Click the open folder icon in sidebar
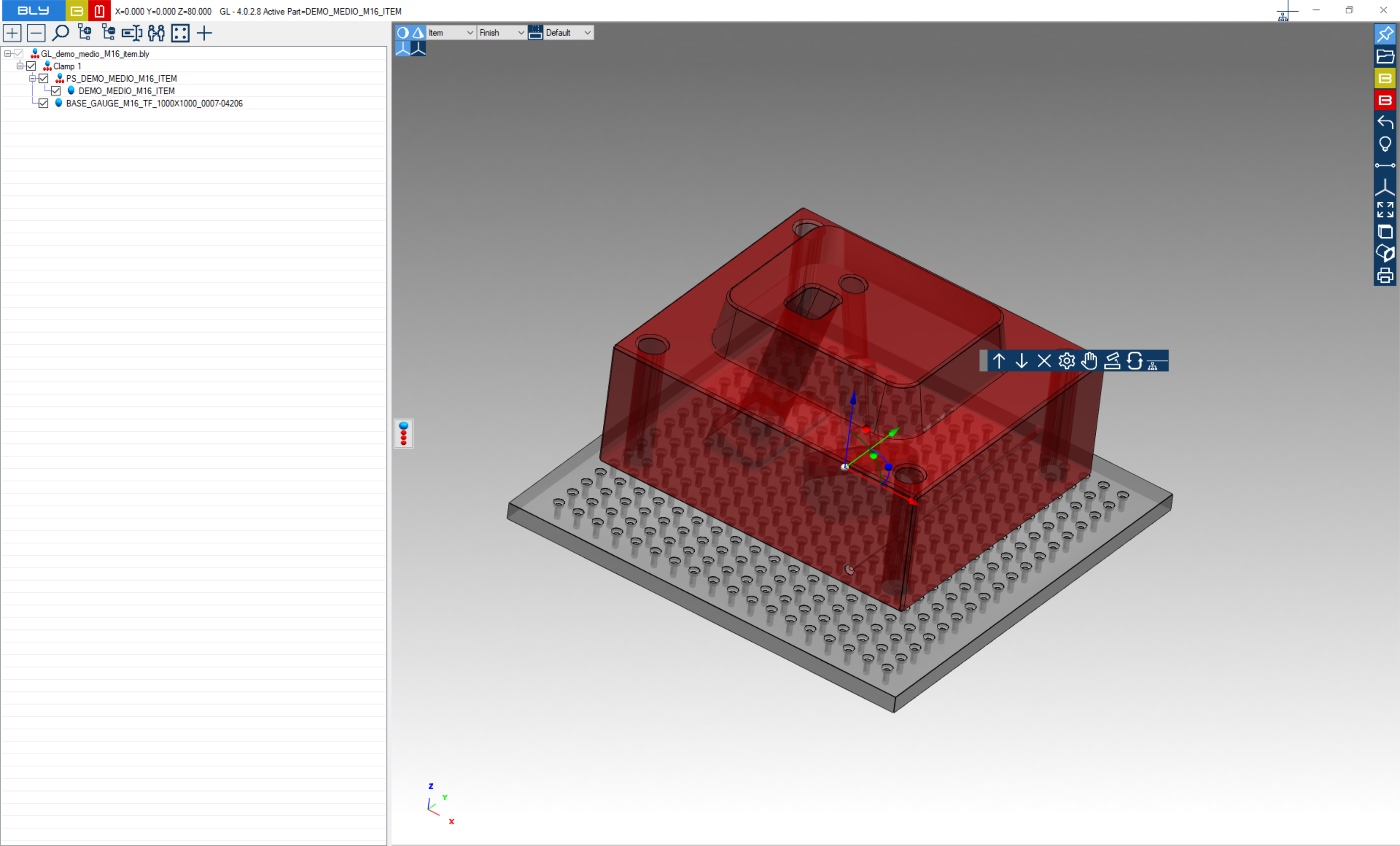 point(1385,56)
